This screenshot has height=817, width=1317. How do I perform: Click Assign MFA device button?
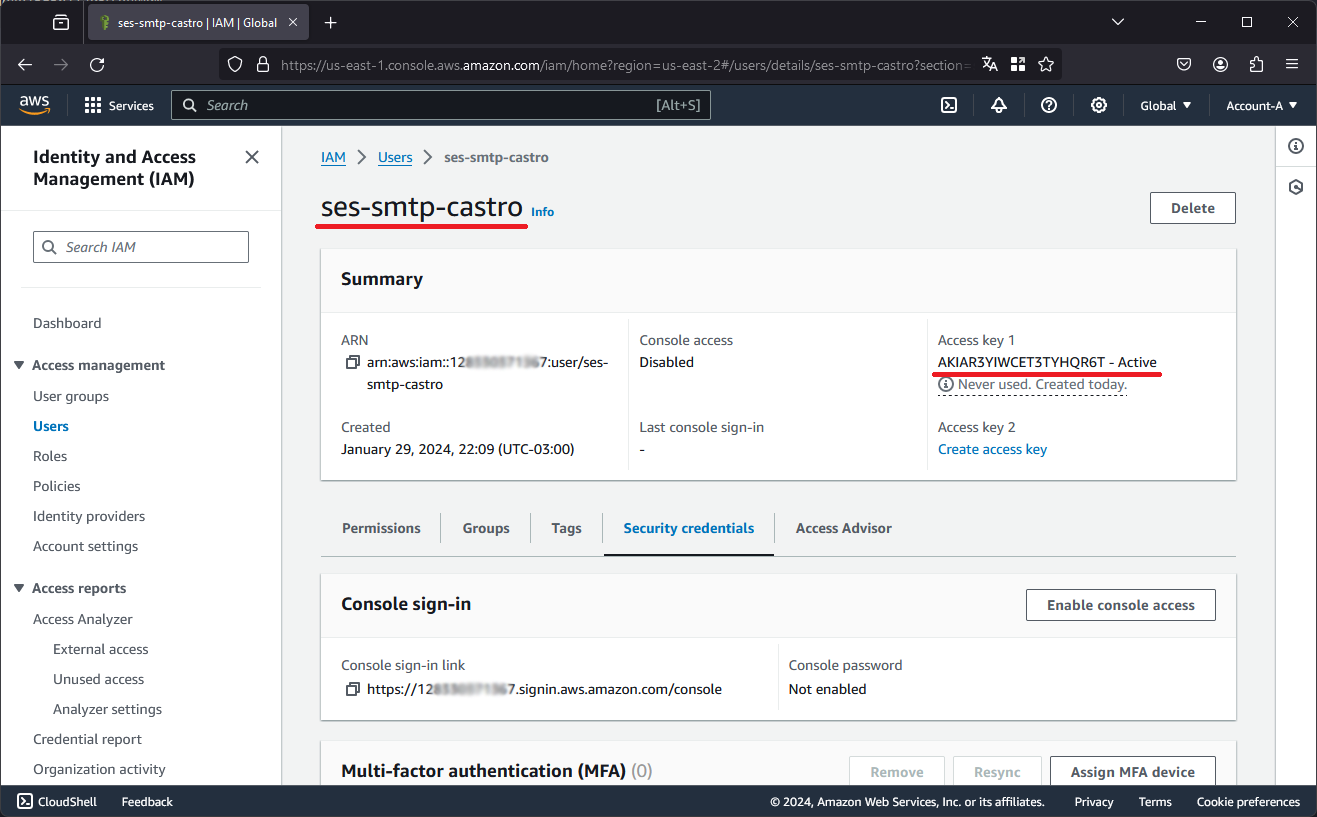tap(1133, 771)
